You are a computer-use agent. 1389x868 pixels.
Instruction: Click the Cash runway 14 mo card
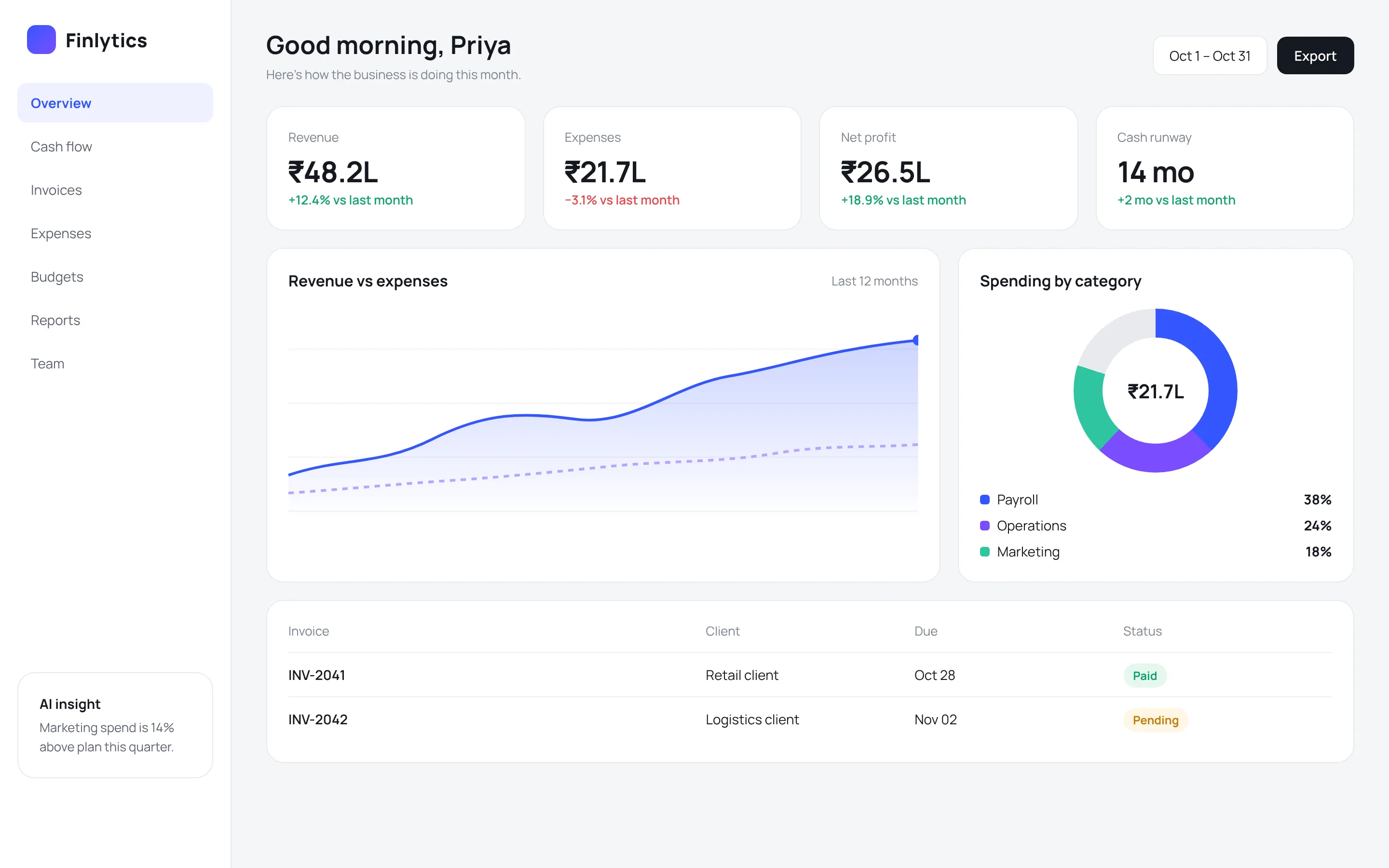[x=1225, y=168]
